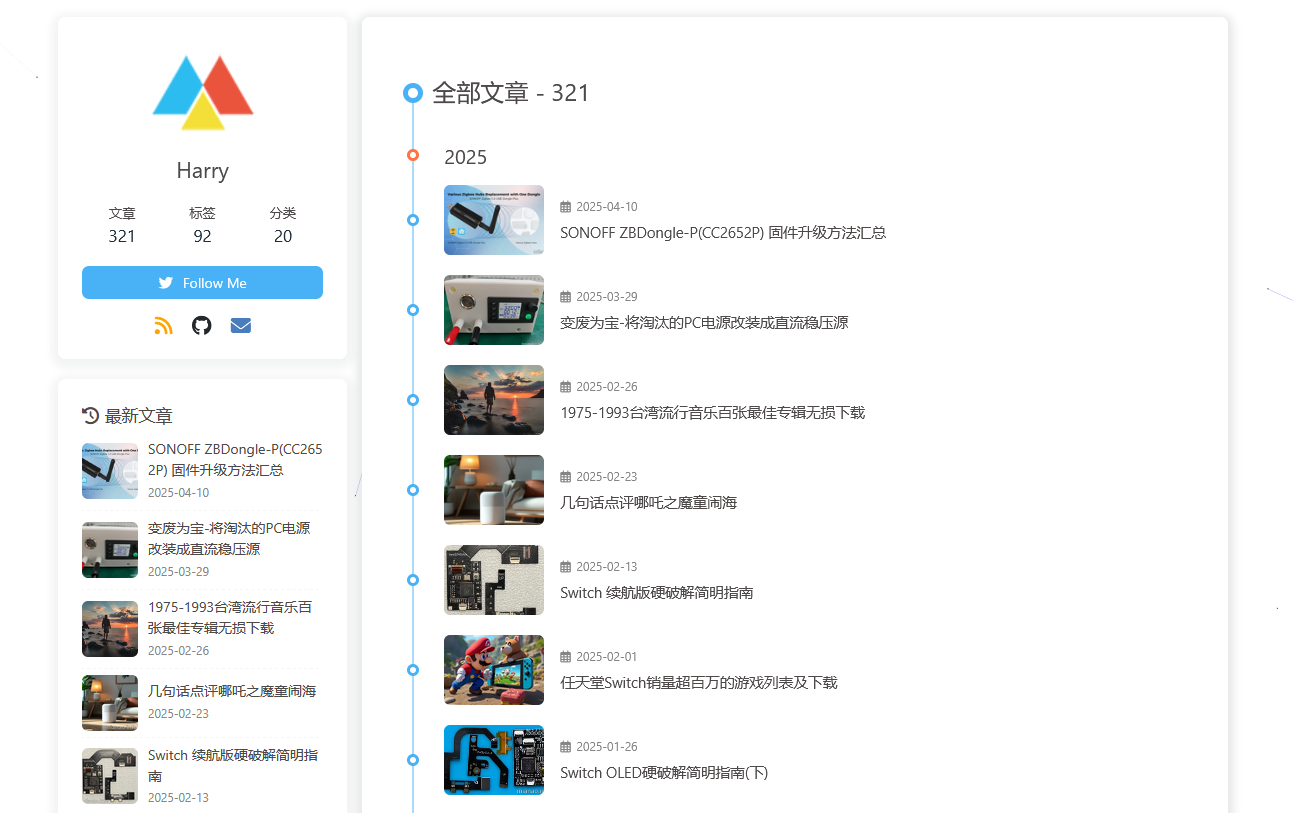
Task: Click the timeline 2025-04-10 date text
Action: pyautogui.click(x=607, y=207)
